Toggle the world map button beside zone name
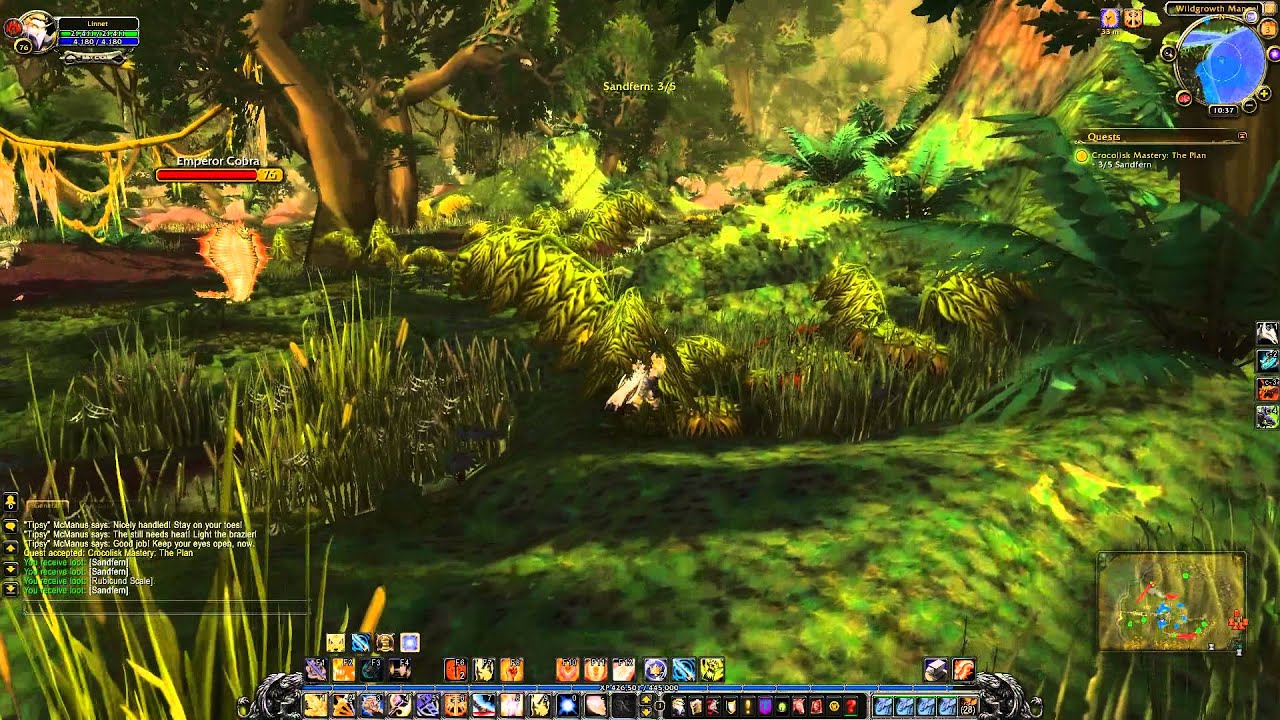Image resolution: width=1280 pixels, height=720 pixels. point(1270,8)
